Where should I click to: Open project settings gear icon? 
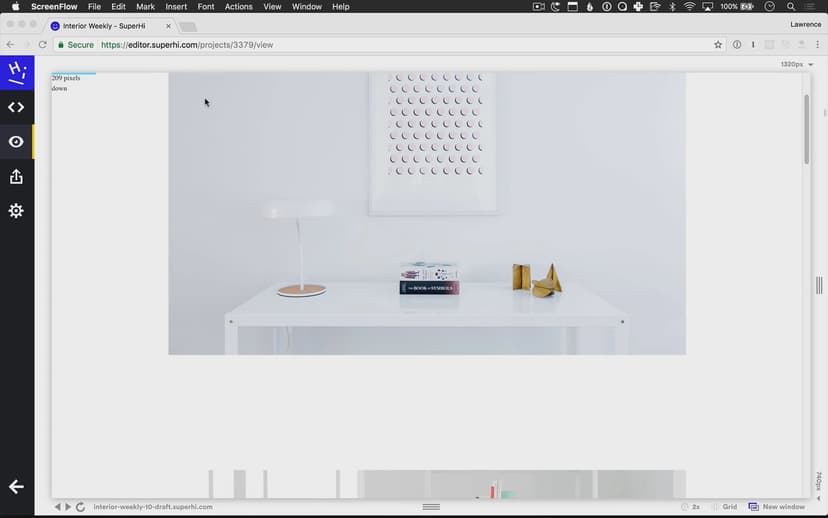[16, 211]
